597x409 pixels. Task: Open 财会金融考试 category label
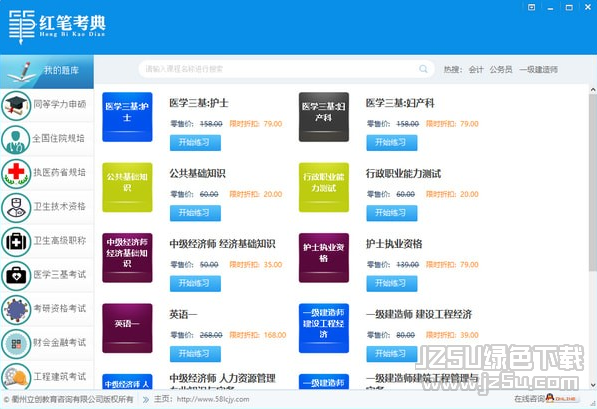click(x=60, y=342)
